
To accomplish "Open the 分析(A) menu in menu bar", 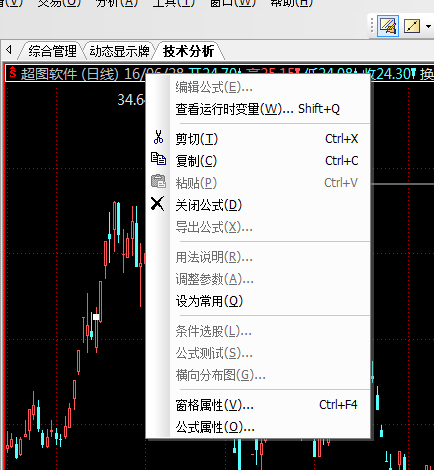I will [116, 3].
